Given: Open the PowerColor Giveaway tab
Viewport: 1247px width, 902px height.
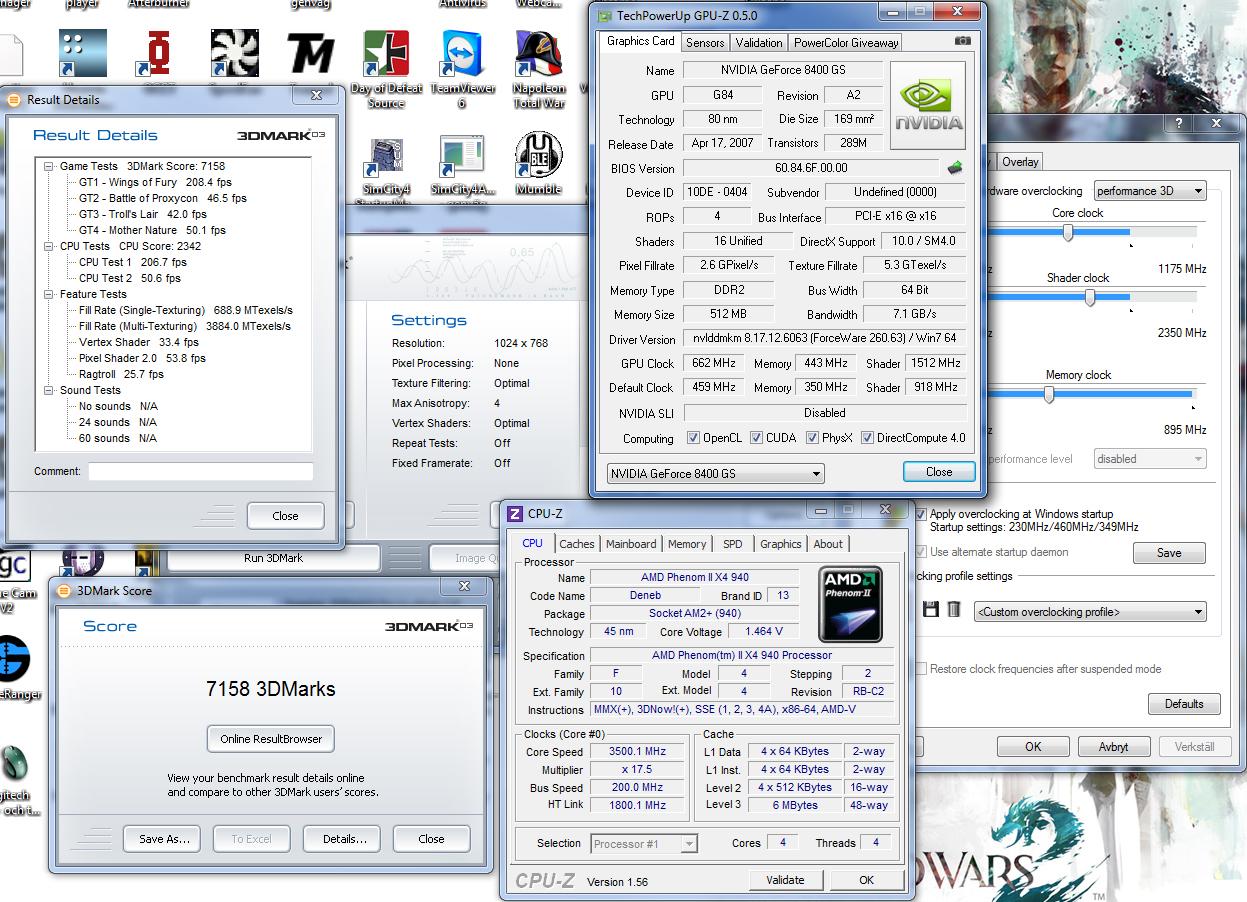Looking at the screenshot, I should pyautogui.click(x=845, y=43).
